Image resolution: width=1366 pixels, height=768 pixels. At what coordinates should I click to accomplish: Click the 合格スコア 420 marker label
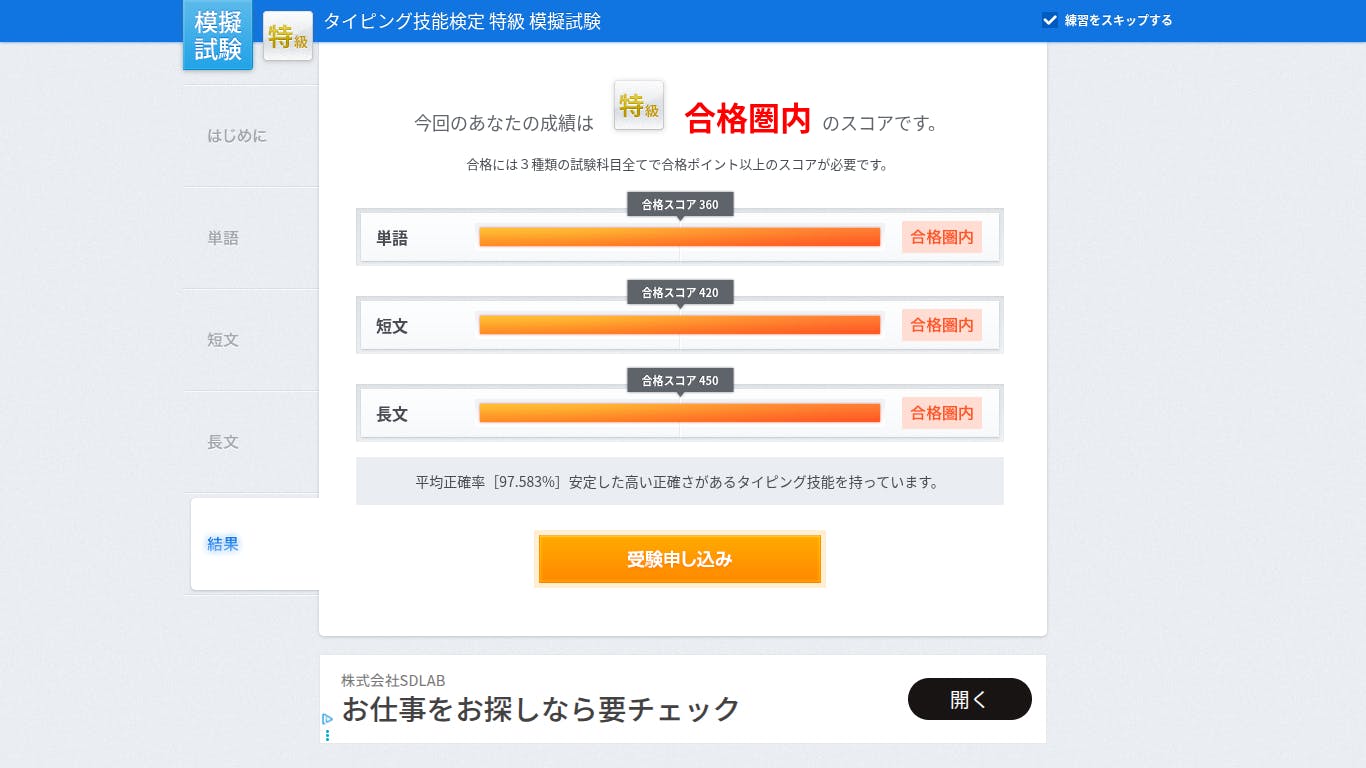point(680,293)
